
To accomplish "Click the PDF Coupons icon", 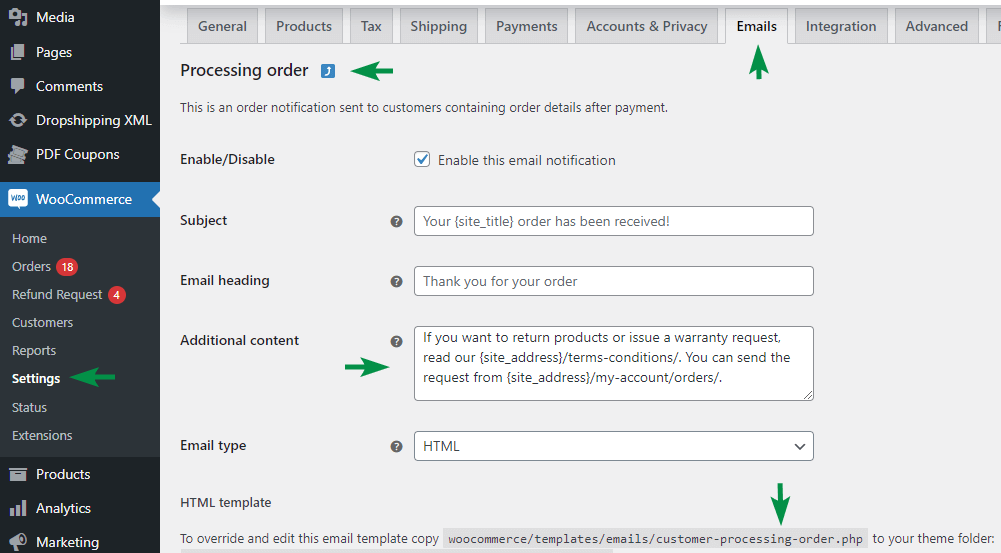I will [18, 154].
